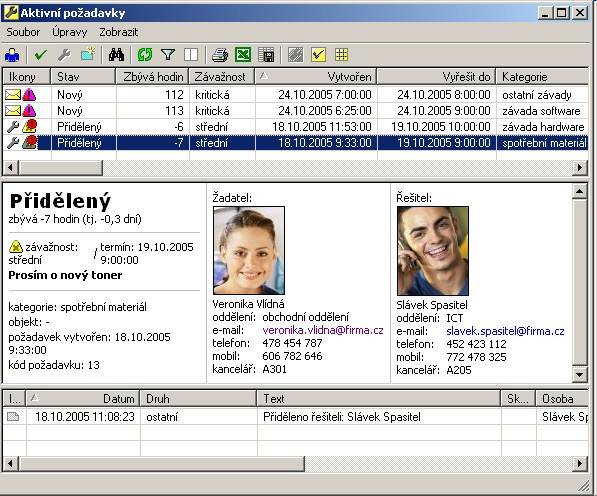Refresh the list with green arrows icon
This screenshot has width=597, height=496.
[x=145, y=55]
